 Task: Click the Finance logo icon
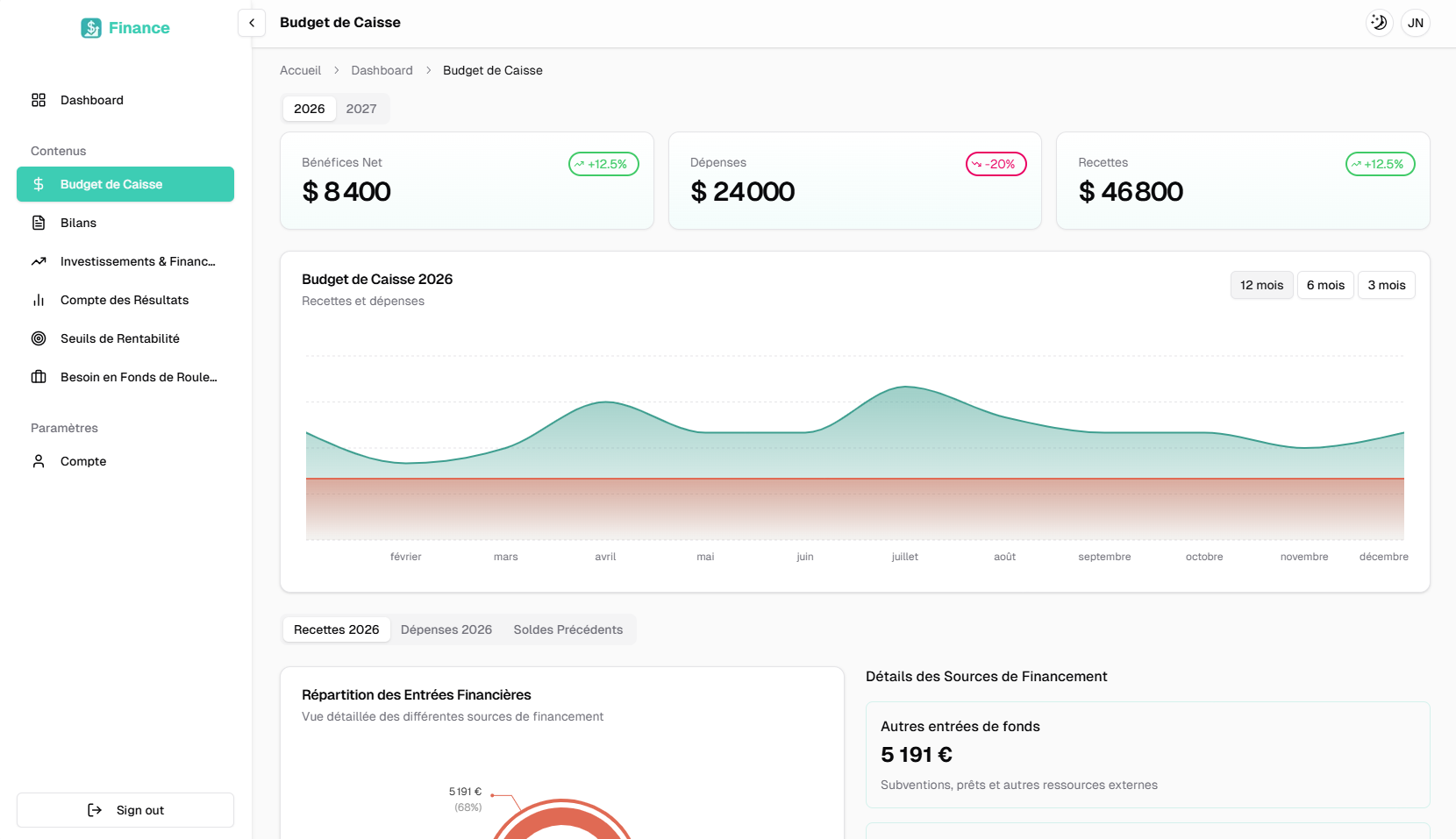(91, 28)
